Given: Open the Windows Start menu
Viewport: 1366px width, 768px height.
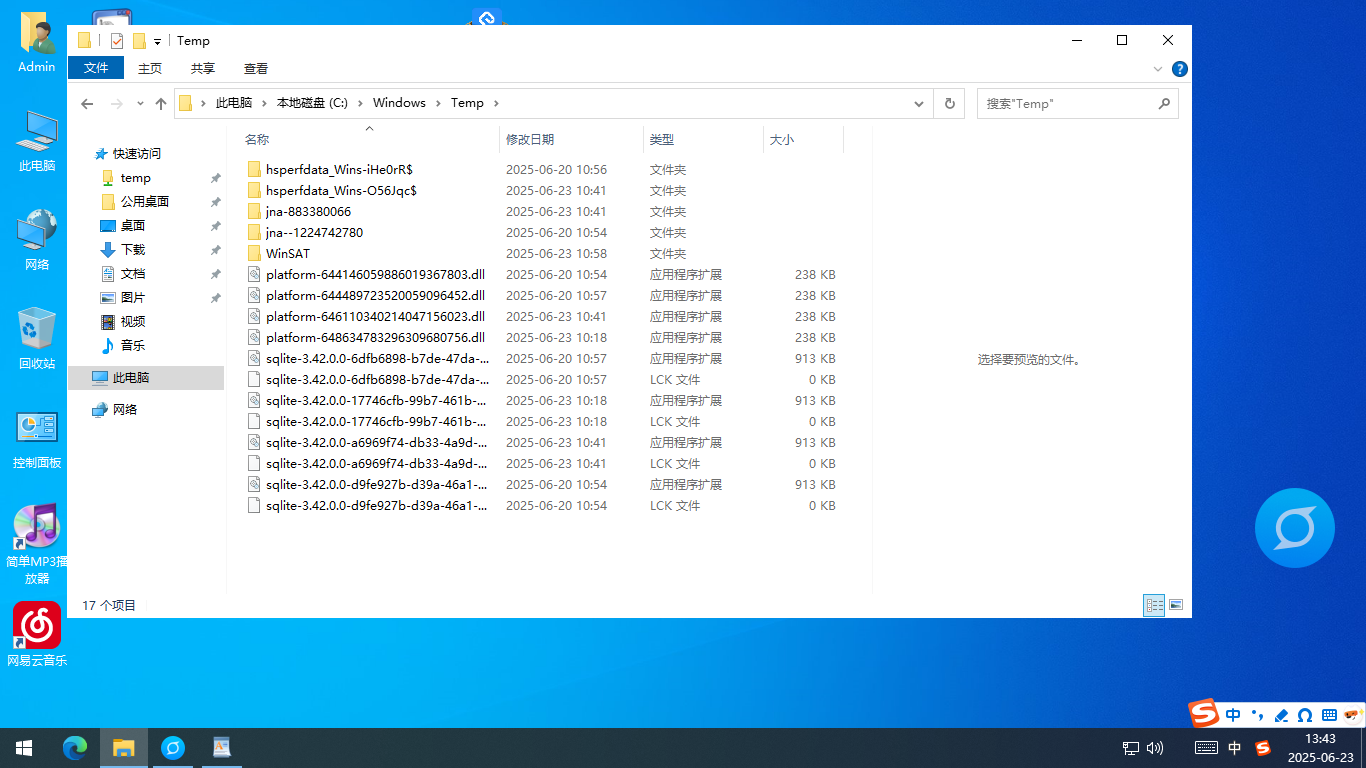Looking at the screenshot, I should (x=24, y=748).
